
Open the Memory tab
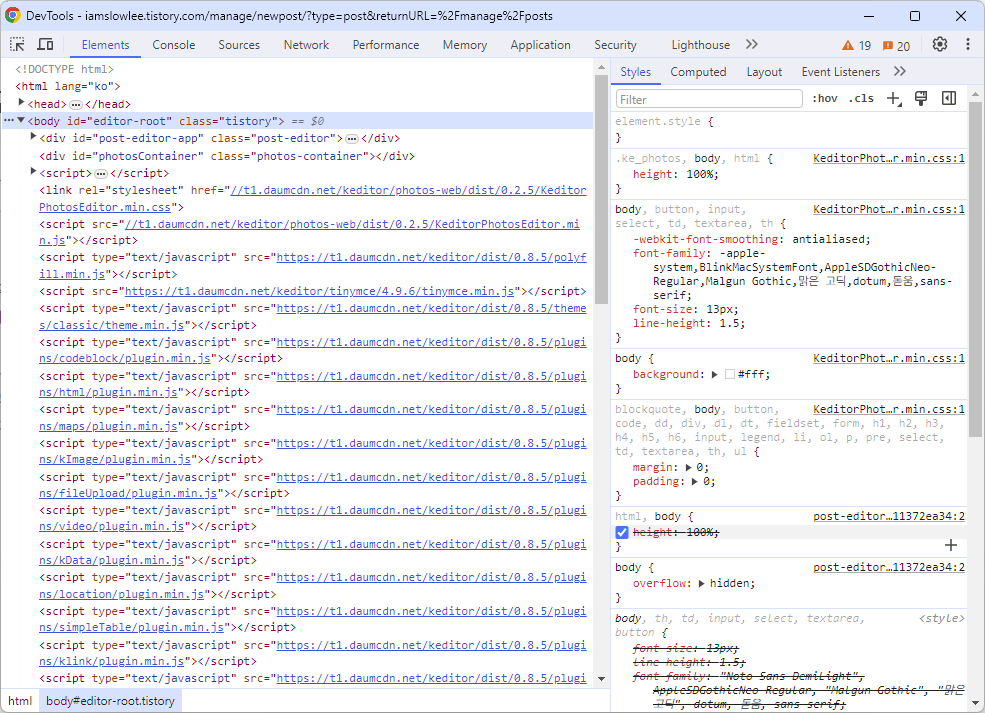coord(465,45)
